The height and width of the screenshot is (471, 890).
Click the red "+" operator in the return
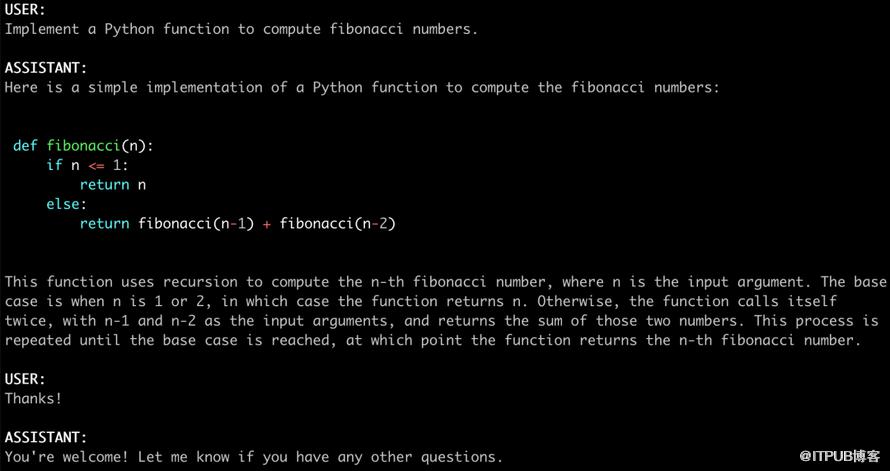coord(267,223)
